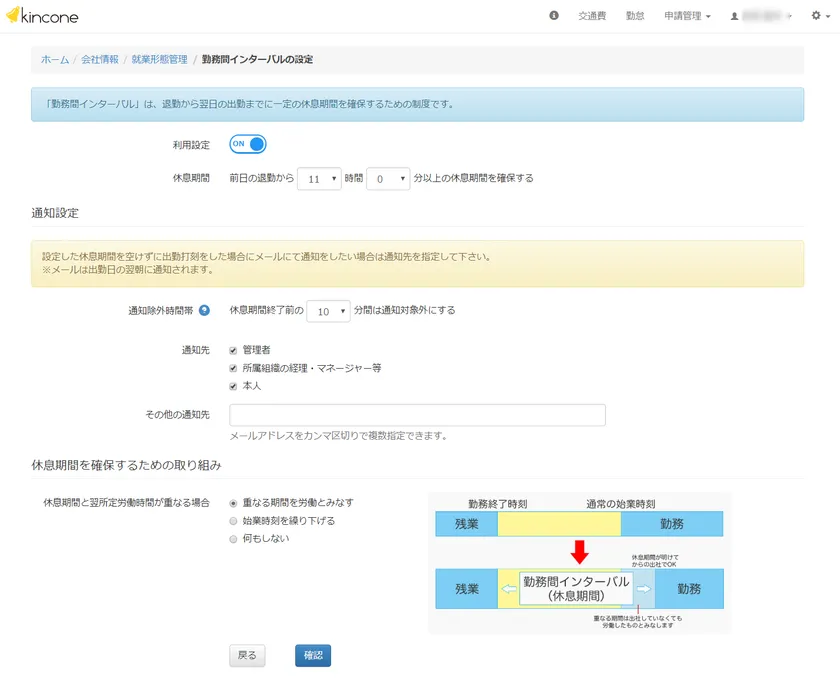The height and width of the screenshot is (681, 840).
Task: Go to 交通費 in navbar
Action: click(x=592, y=17)
